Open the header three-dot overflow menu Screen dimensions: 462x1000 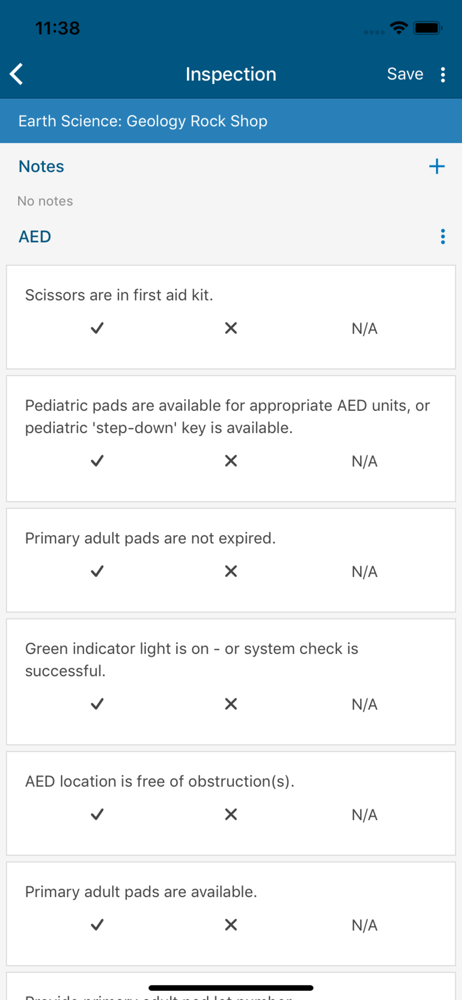(443, 75)
